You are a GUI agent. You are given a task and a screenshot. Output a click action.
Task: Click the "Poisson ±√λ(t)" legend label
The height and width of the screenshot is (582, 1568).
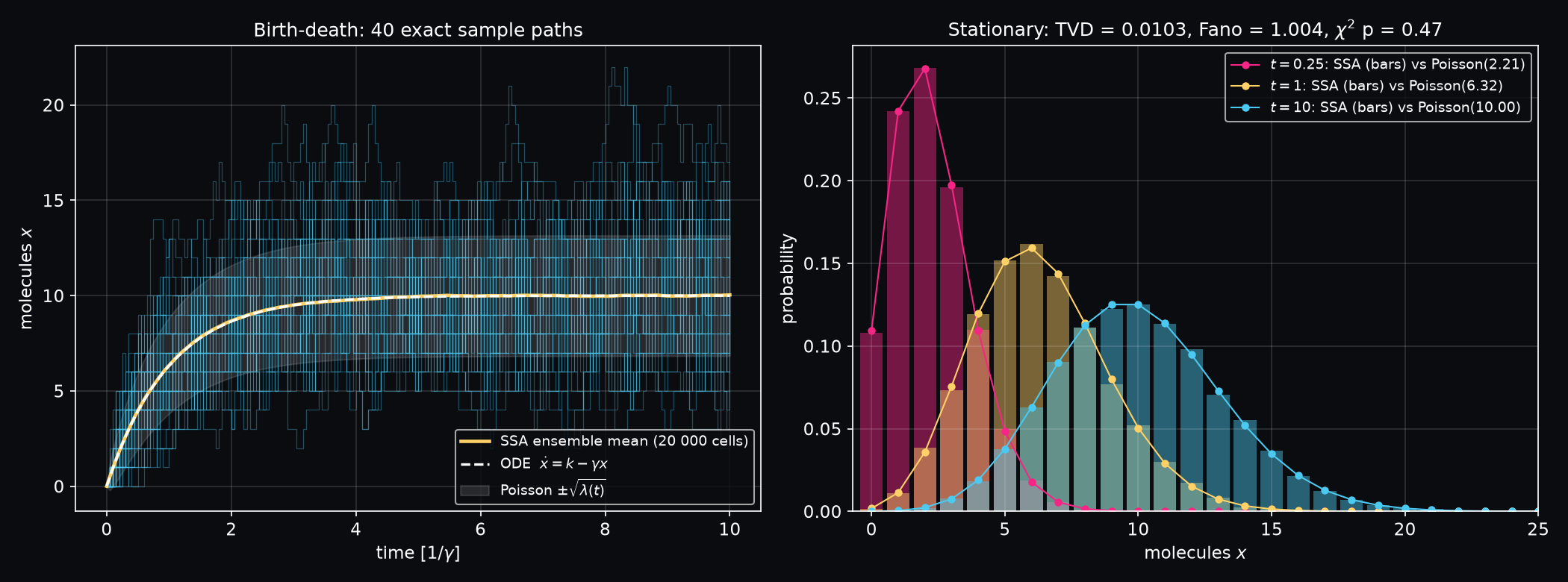coord(553,489)
